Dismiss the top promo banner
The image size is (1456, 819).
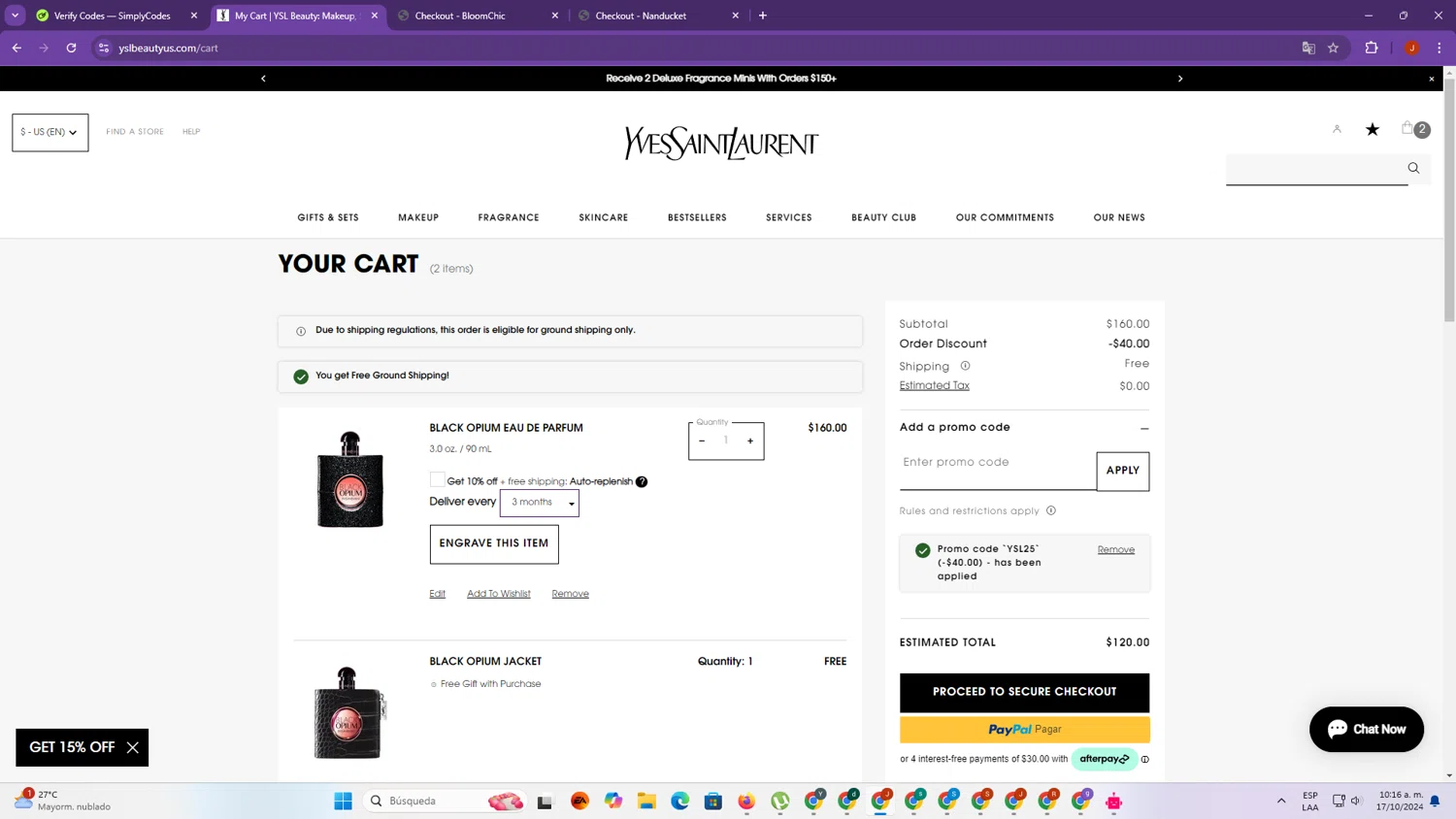tap(1431, 79)
